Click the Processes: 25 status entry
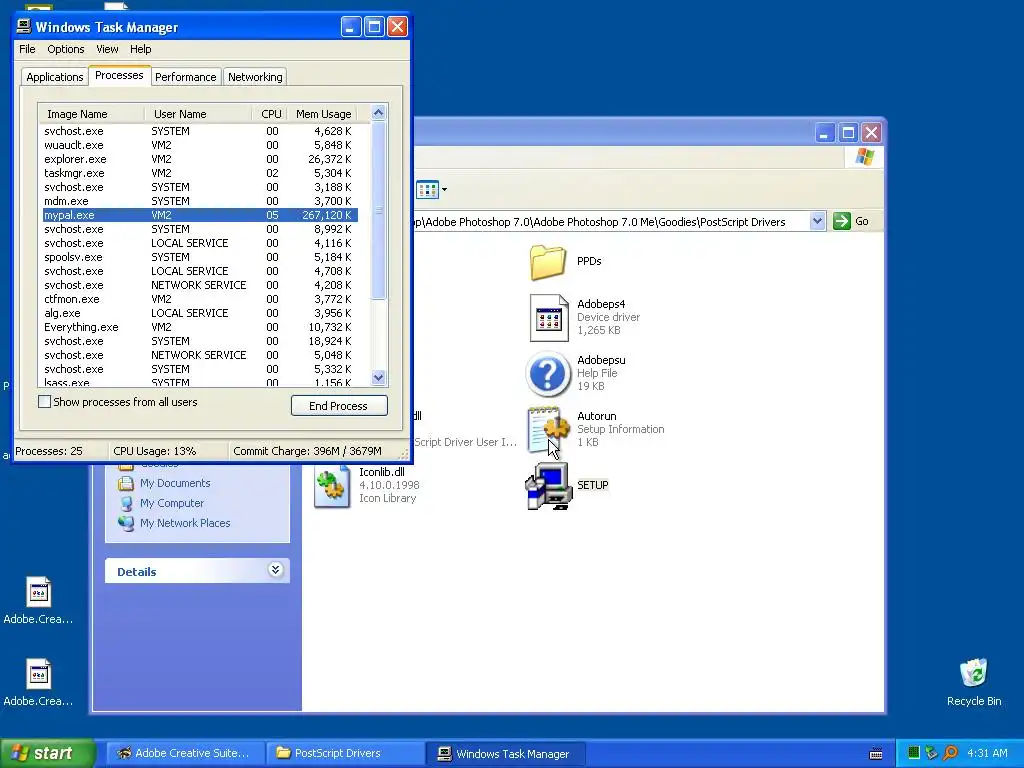 pos(49,451)
